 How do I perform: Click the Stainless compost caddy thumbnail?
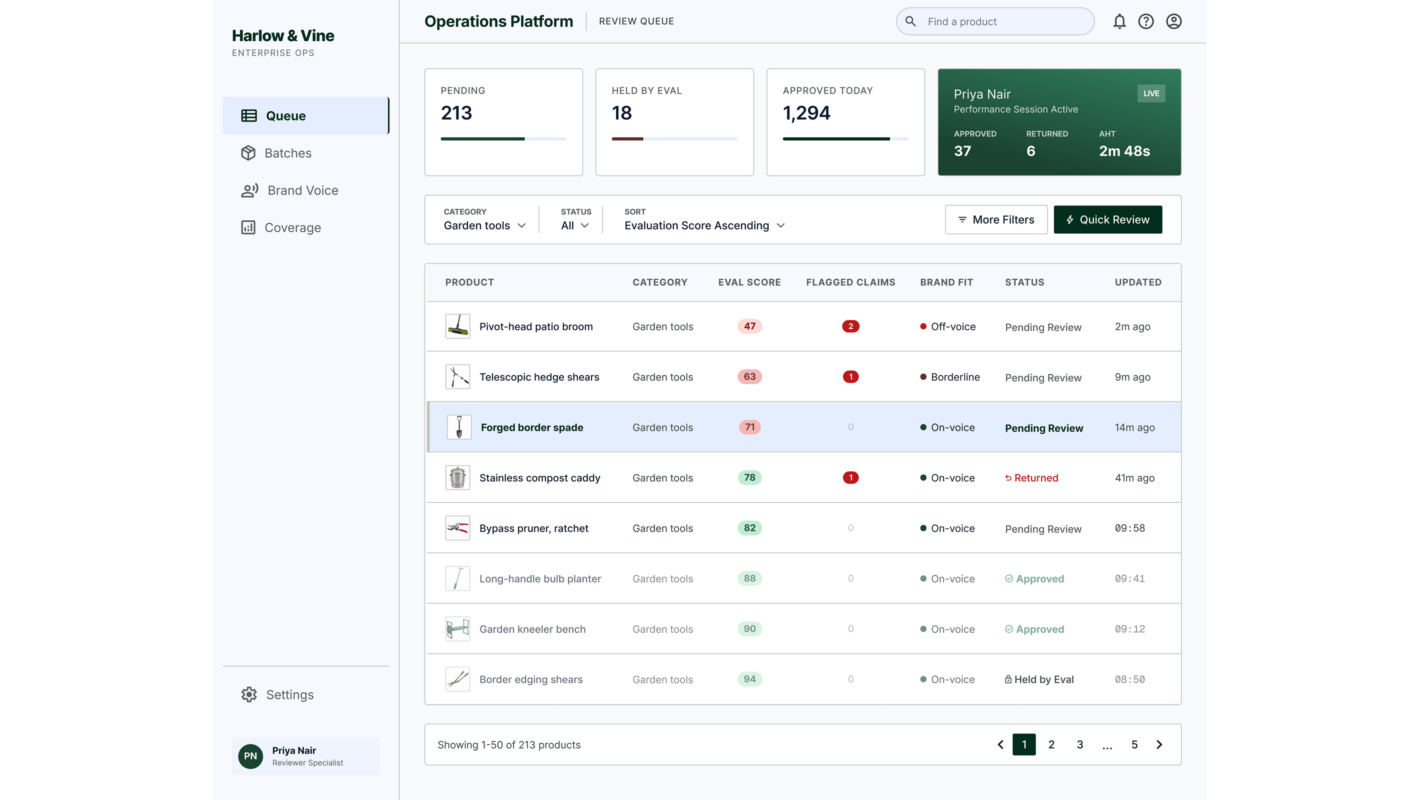pos(458,478)
